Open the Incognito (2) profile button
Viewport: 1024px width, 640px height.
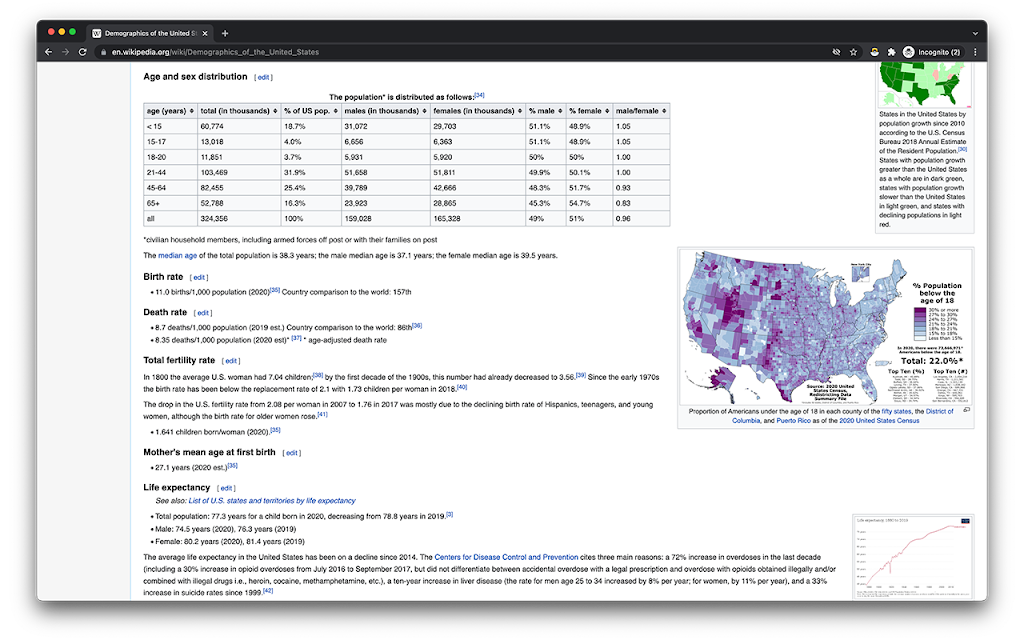click(x=932, y=52)
